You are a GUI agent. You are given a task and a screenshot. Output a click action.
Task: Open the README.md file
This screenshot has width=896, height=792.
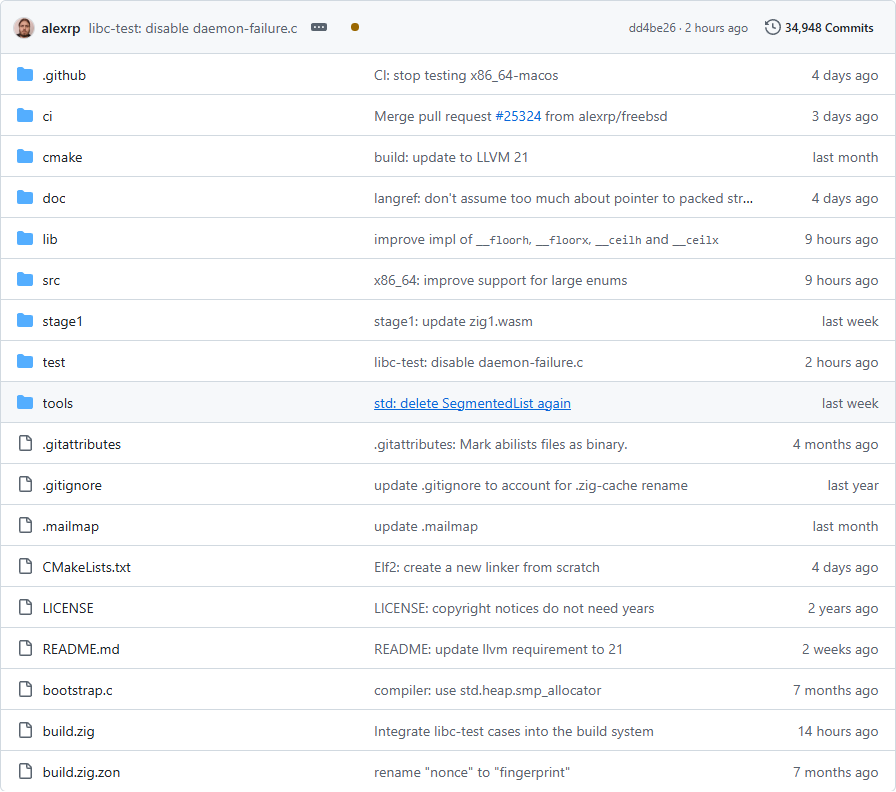[81, 649]
